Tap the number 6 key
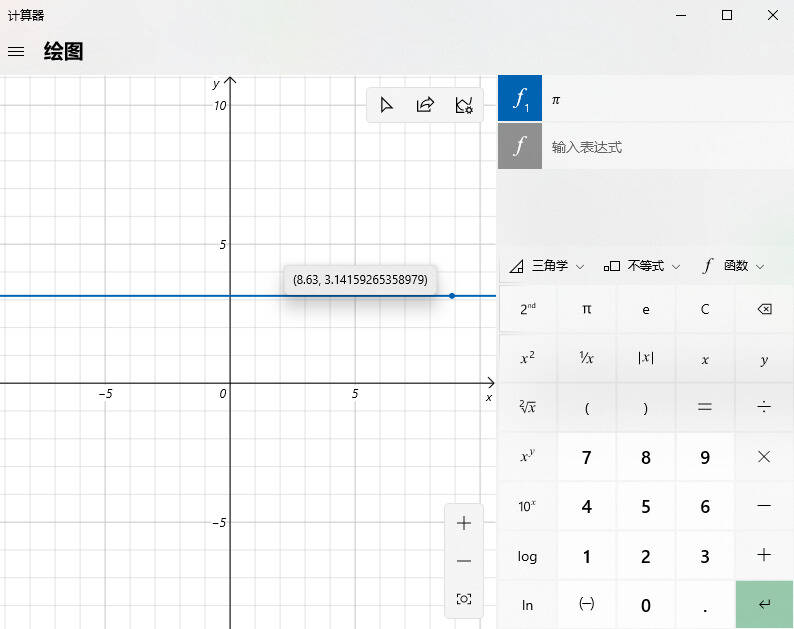 [x=705, y=506]
